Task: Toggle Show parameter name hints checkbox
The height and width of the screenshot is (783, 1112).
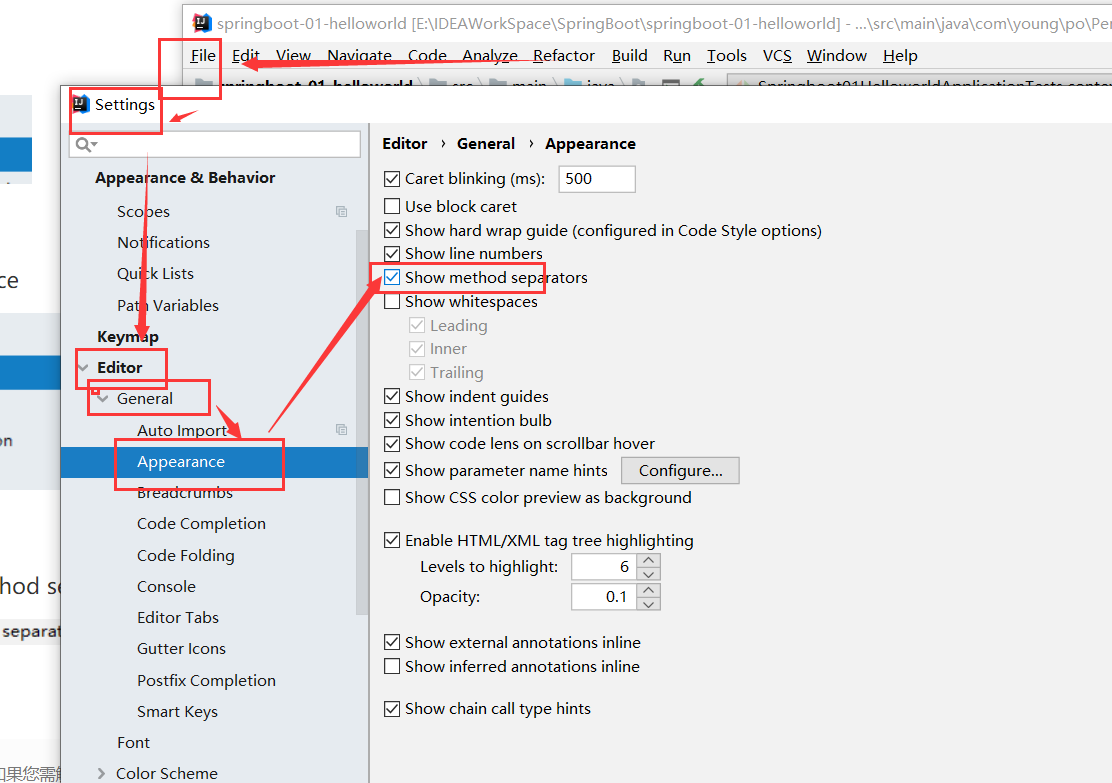Action: [x=391, y=470]
